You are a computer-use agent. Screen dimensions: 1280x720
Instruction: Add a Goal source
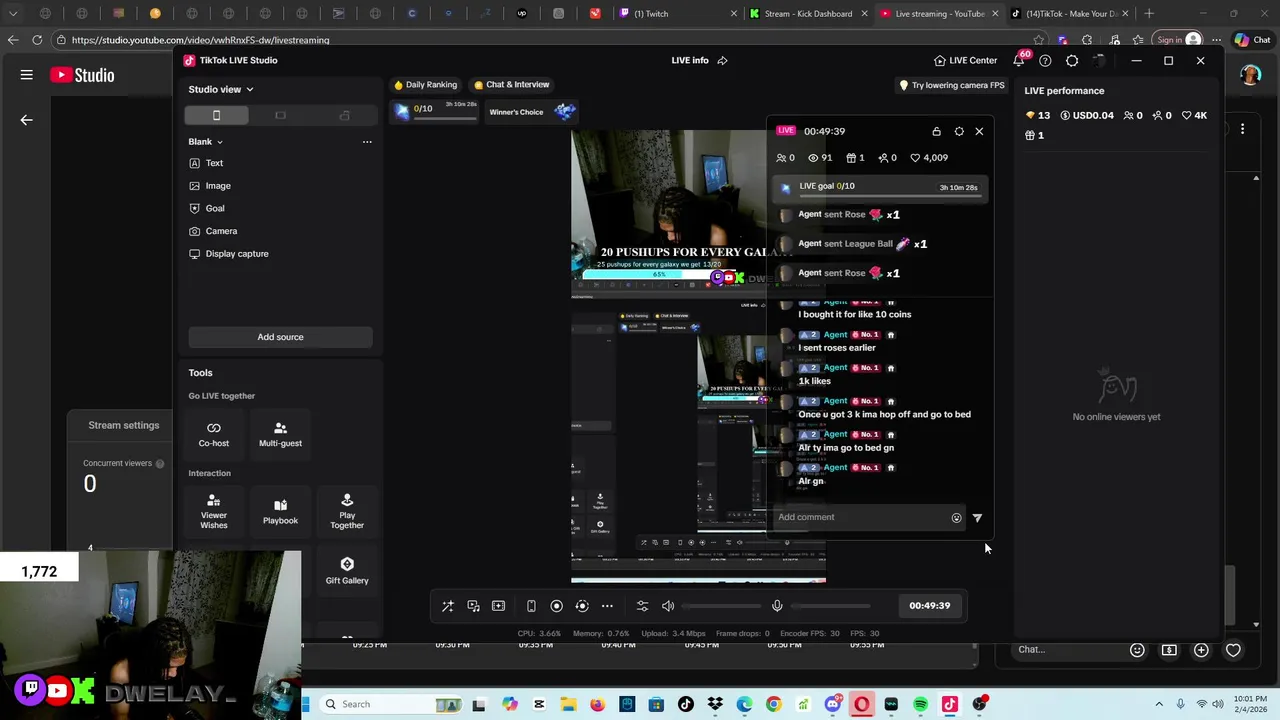click(207, 208)
